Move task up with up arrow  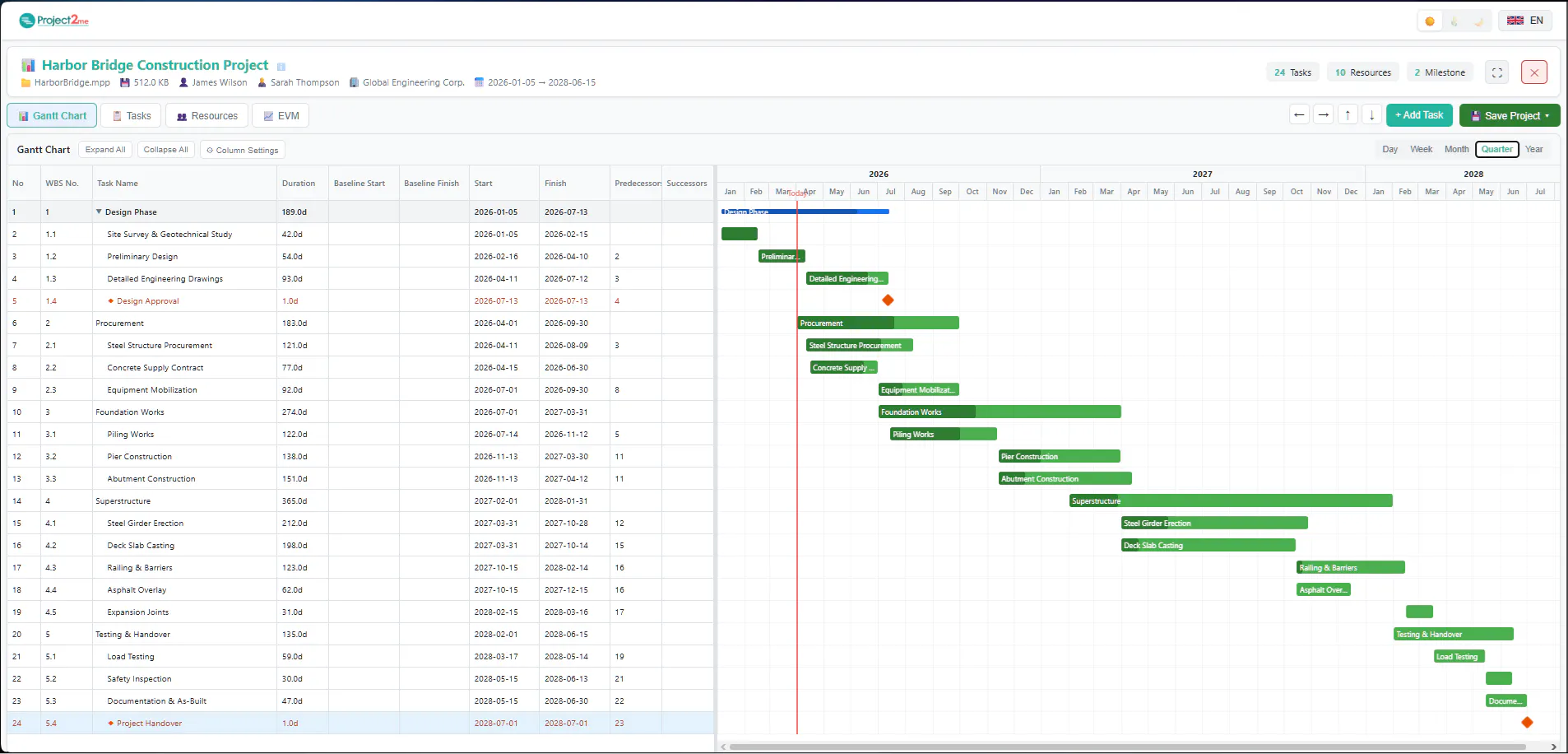[1348, 115]
